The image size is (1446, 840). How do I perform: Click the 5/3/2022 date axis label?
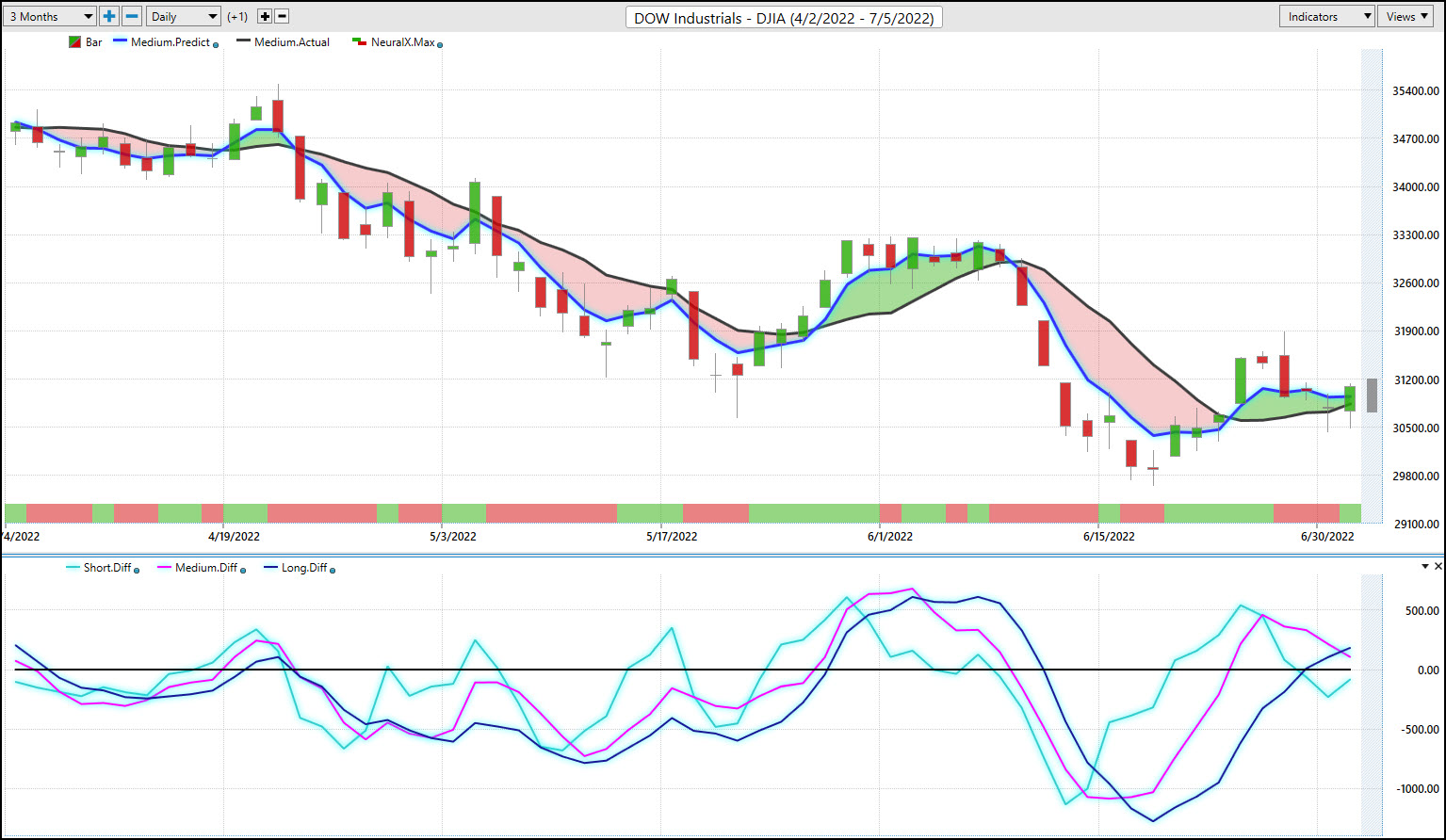(x=453, y=537)
